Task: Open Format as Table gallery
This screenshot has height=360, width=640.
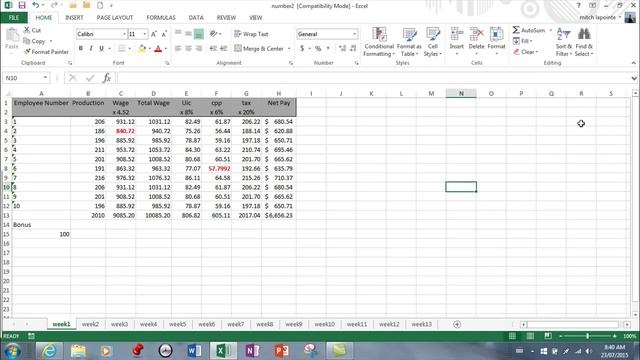Action: tap(409, 42)
